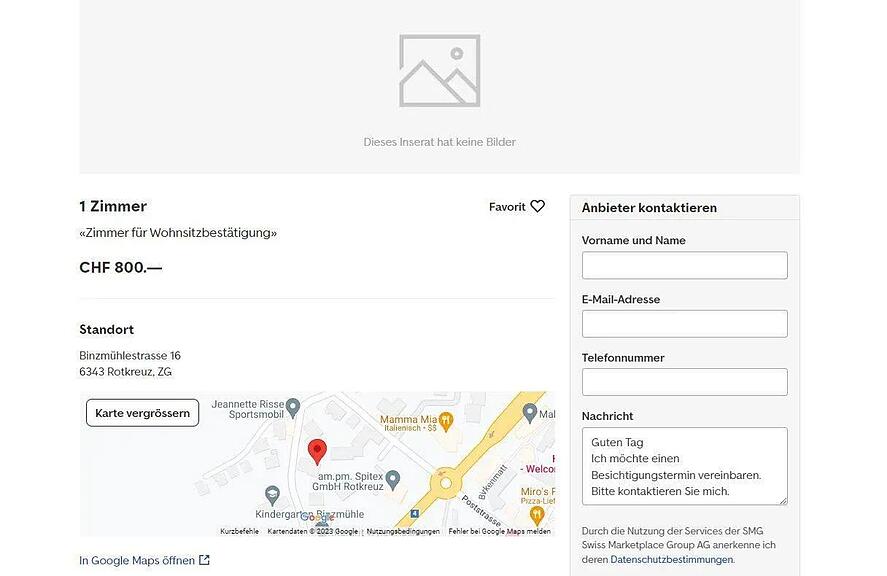887x576 pixels.
Task: Focus the E-Mail-Adresse input field
Action: (684, 323)
